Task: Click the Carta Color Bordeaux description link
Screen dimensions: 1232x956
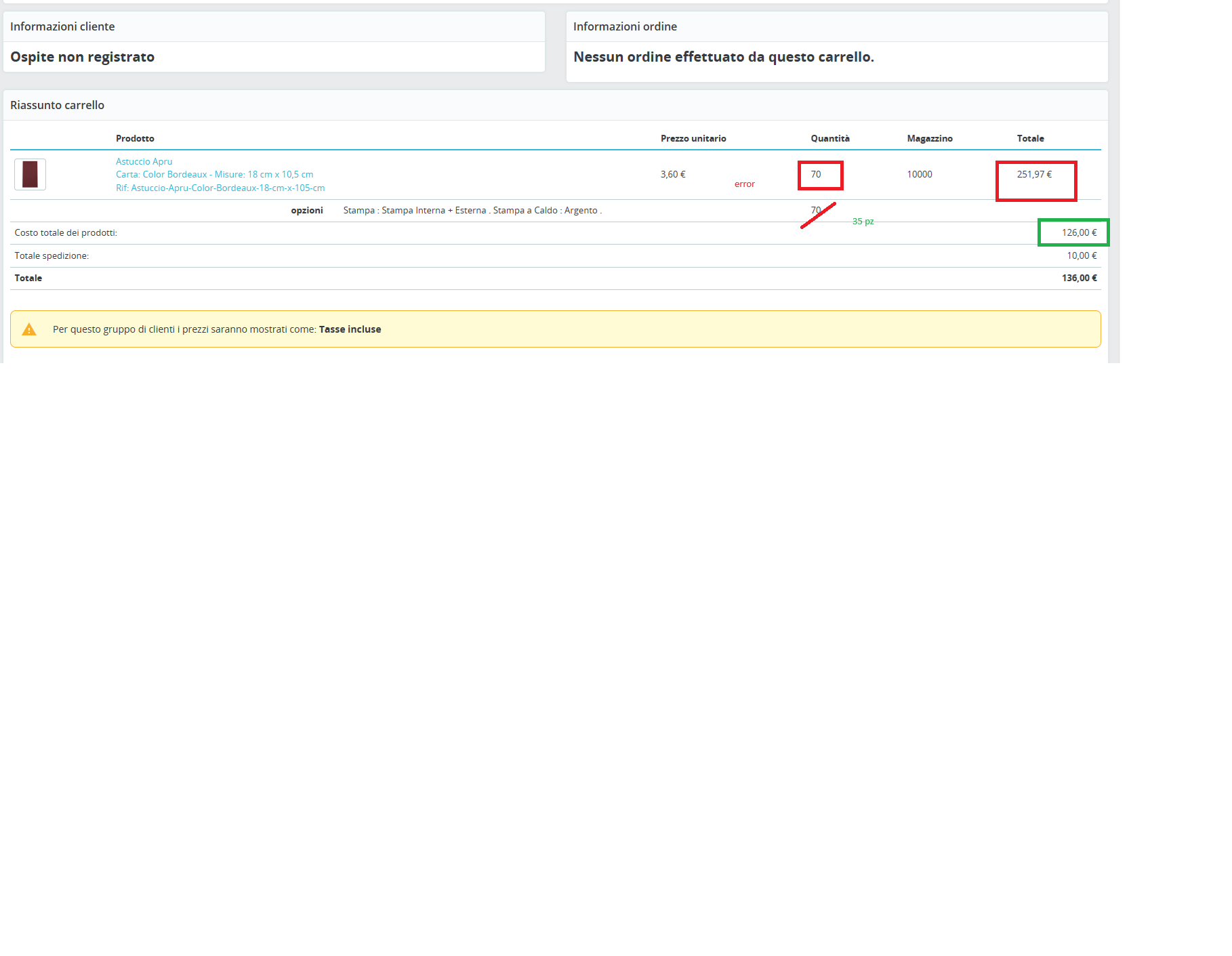Action: (x=214, y=174)
